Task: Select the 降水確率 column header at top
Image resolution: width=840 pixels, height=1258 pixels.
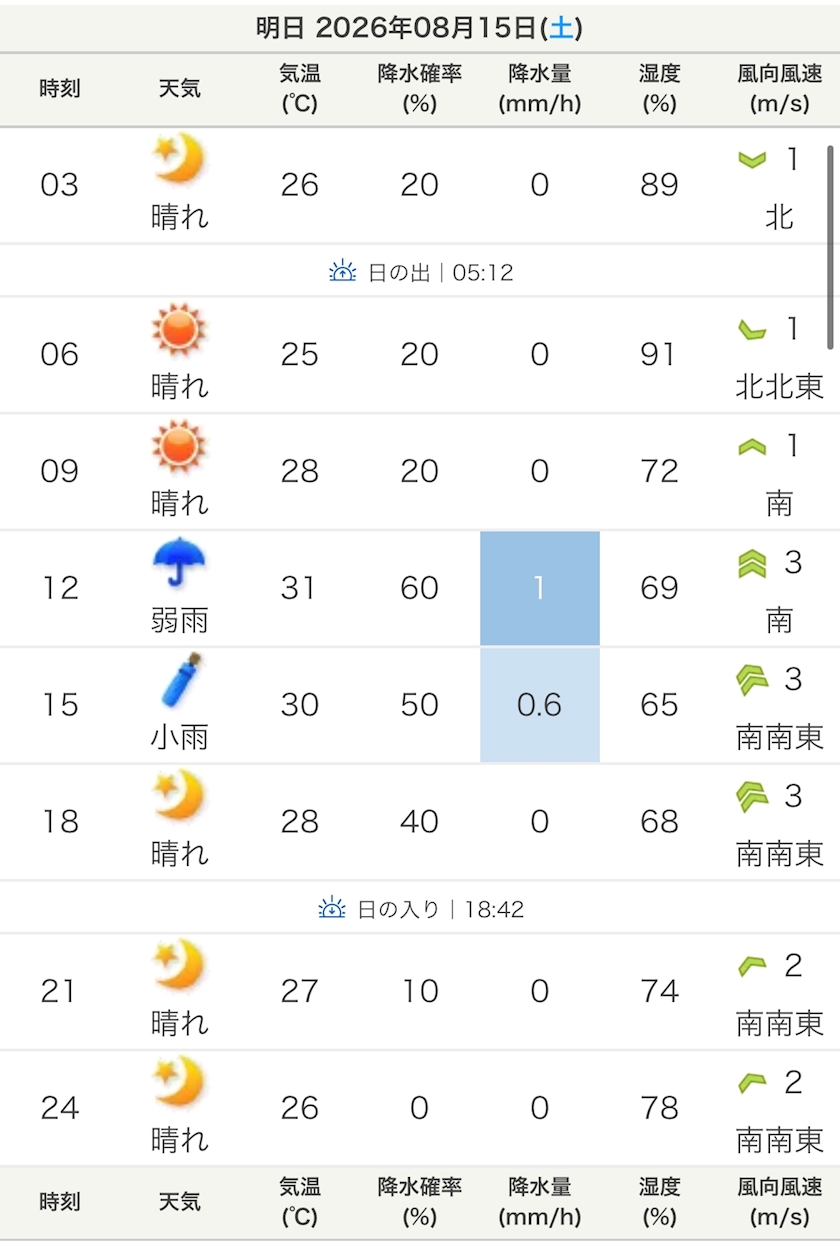Action: pyautogui.click(x=420, y=89)
